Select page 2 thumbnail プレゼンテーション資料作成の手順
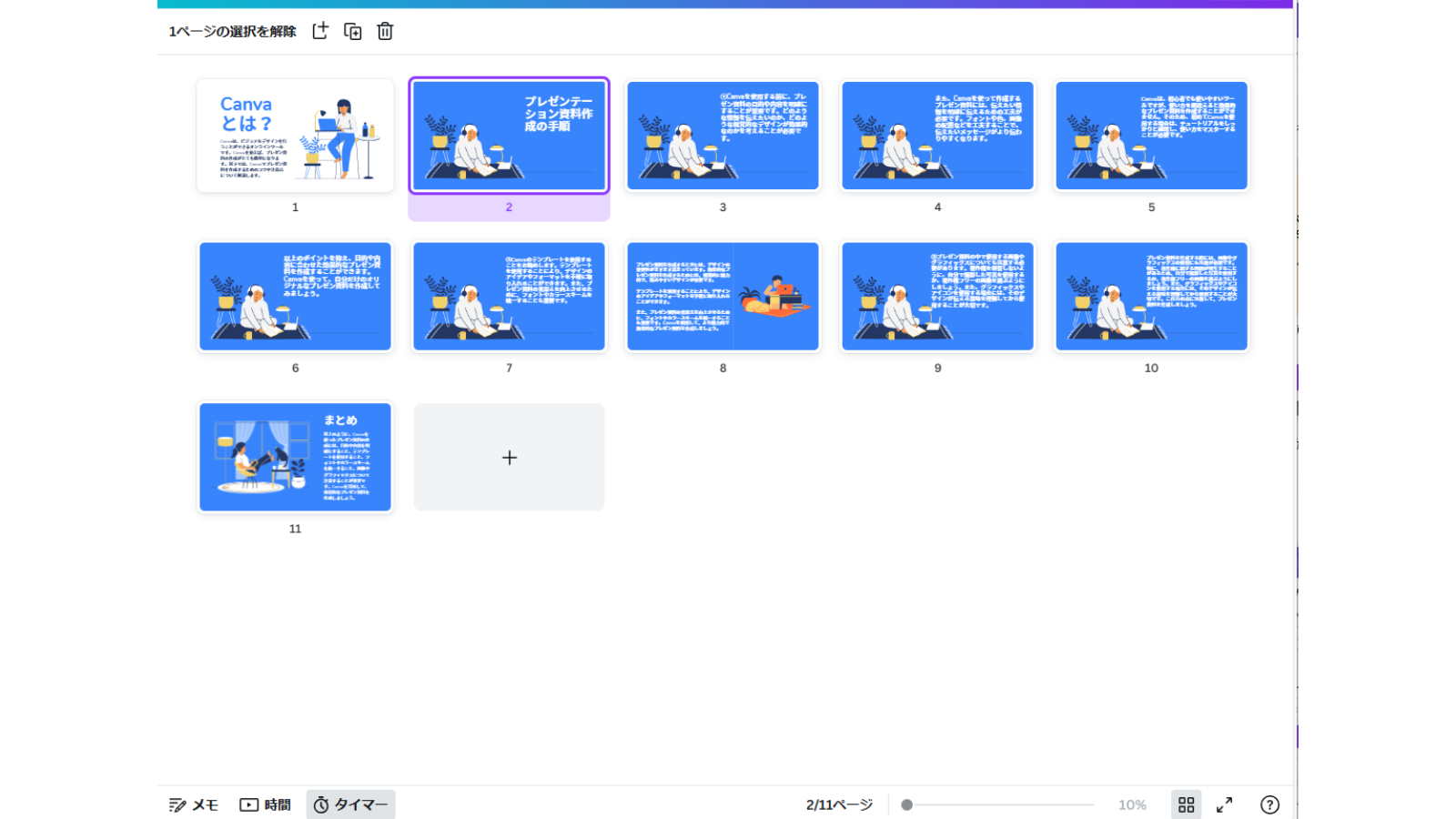 click(x=509, y=135)
